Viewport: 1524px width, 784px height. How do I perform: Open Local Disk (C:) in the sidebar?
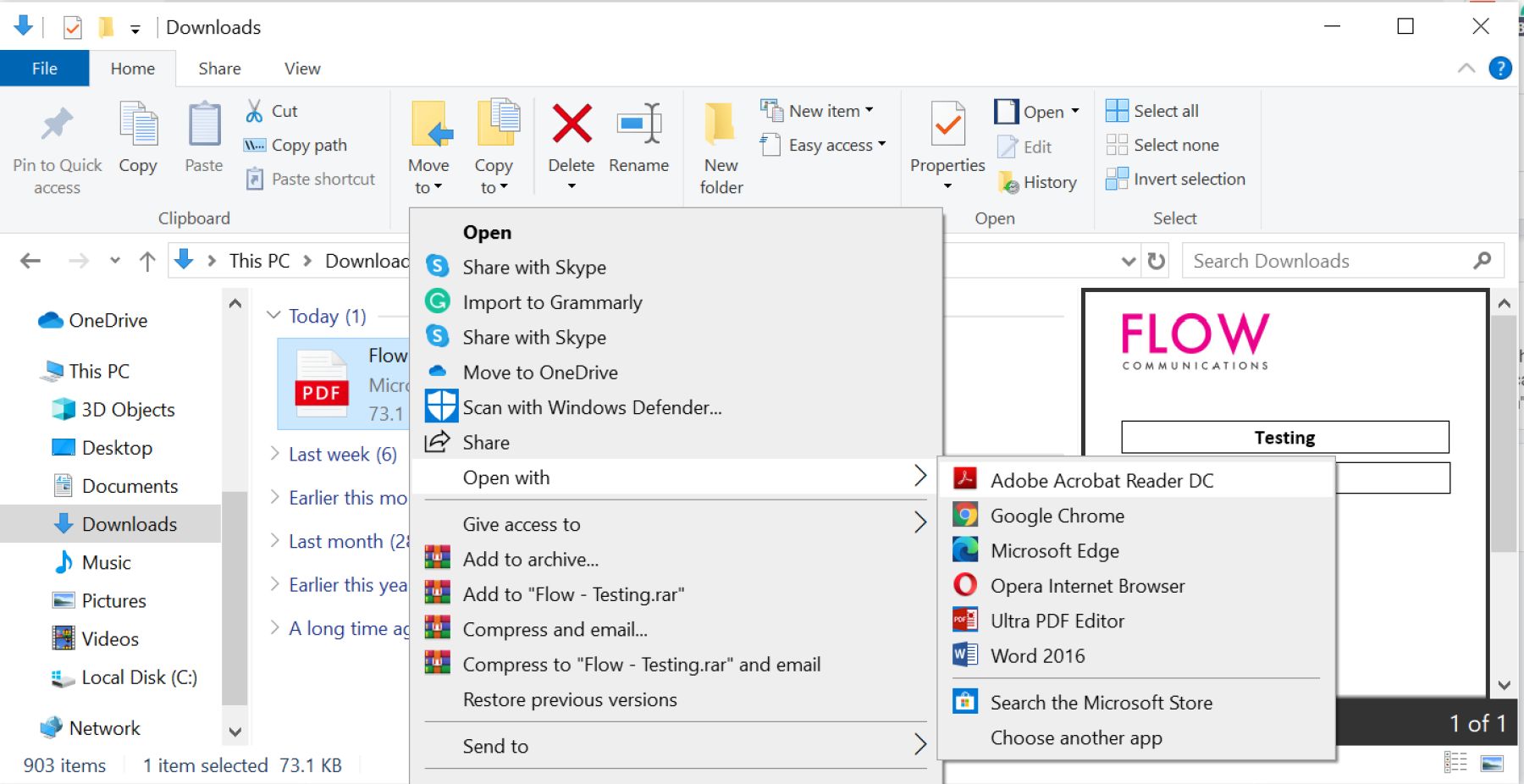pyautogui.click(x=124, y=677)
